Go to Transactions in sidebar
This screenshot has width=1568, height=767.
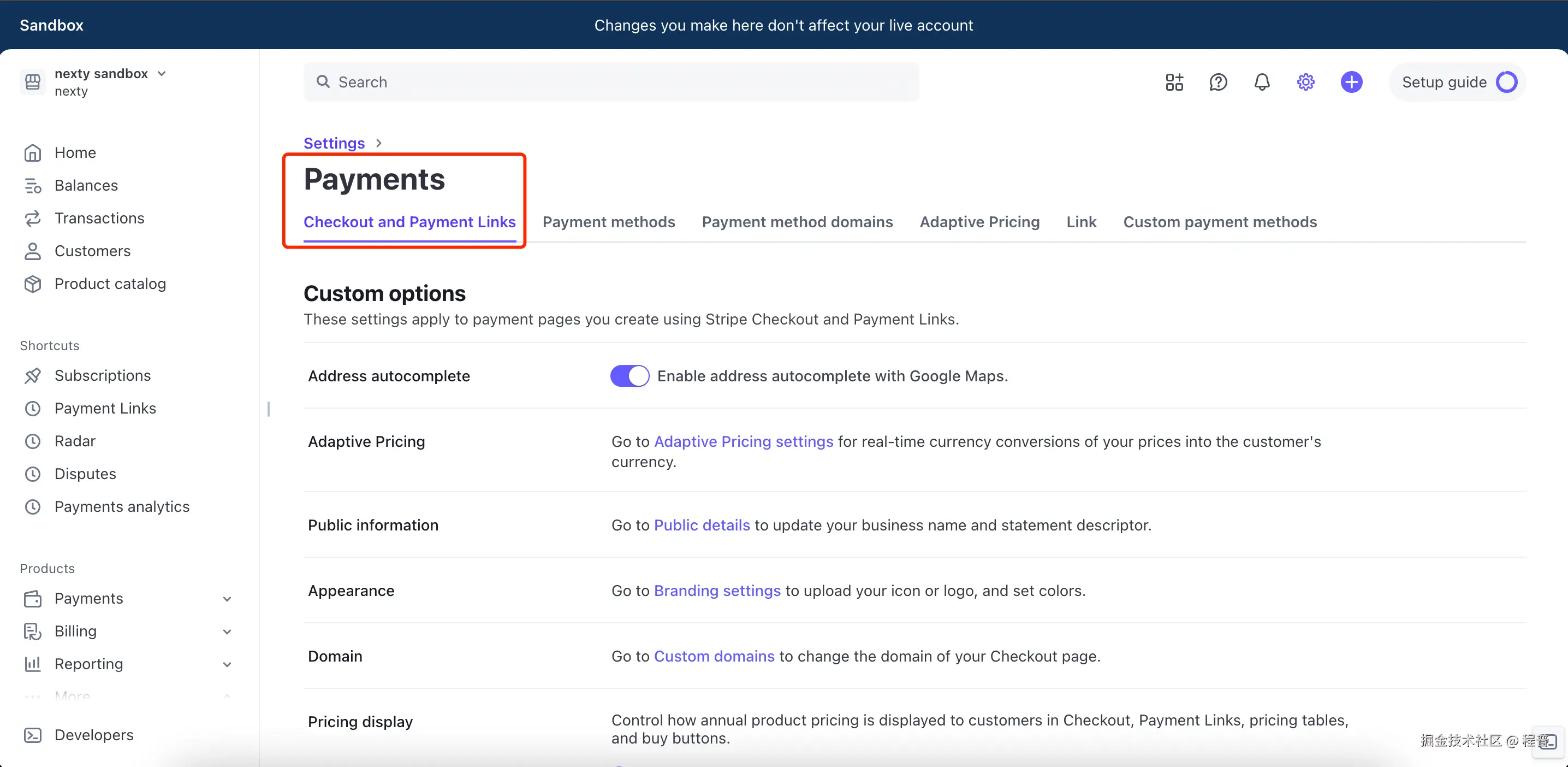99,218
